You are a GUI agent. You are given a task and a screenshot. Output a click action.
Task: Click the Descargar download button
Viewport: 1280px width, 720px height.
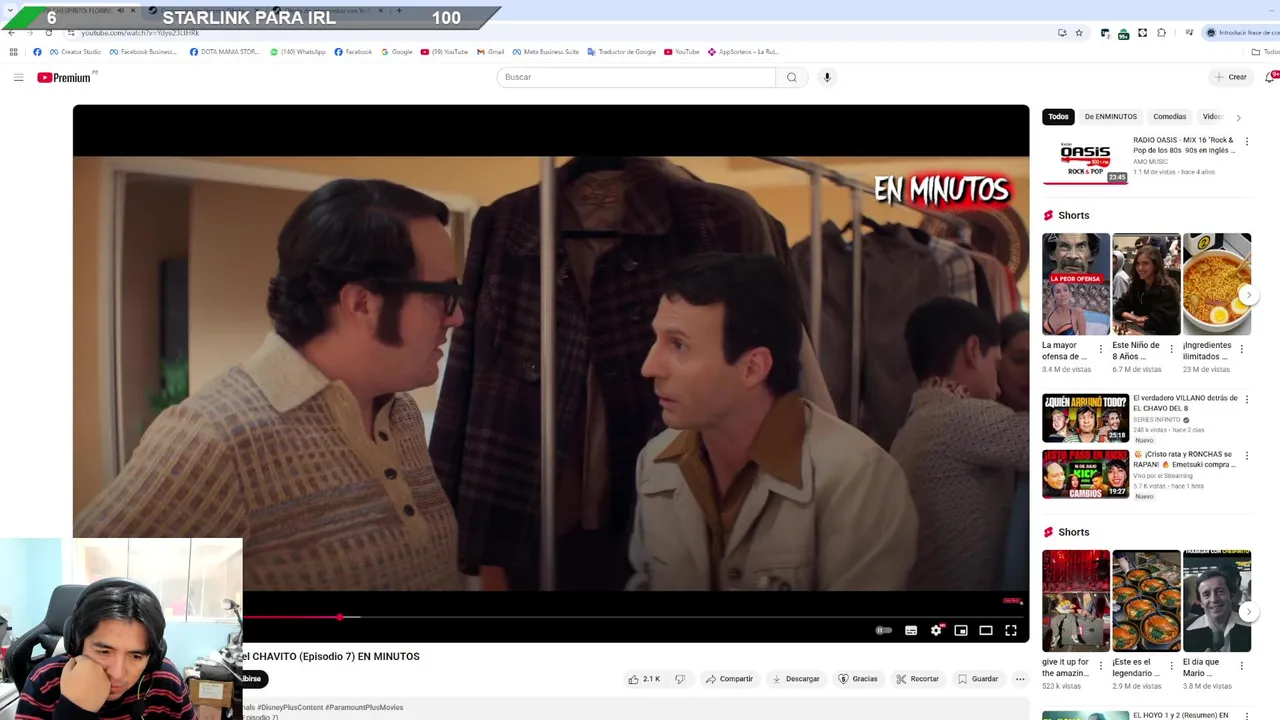(796, 679)
